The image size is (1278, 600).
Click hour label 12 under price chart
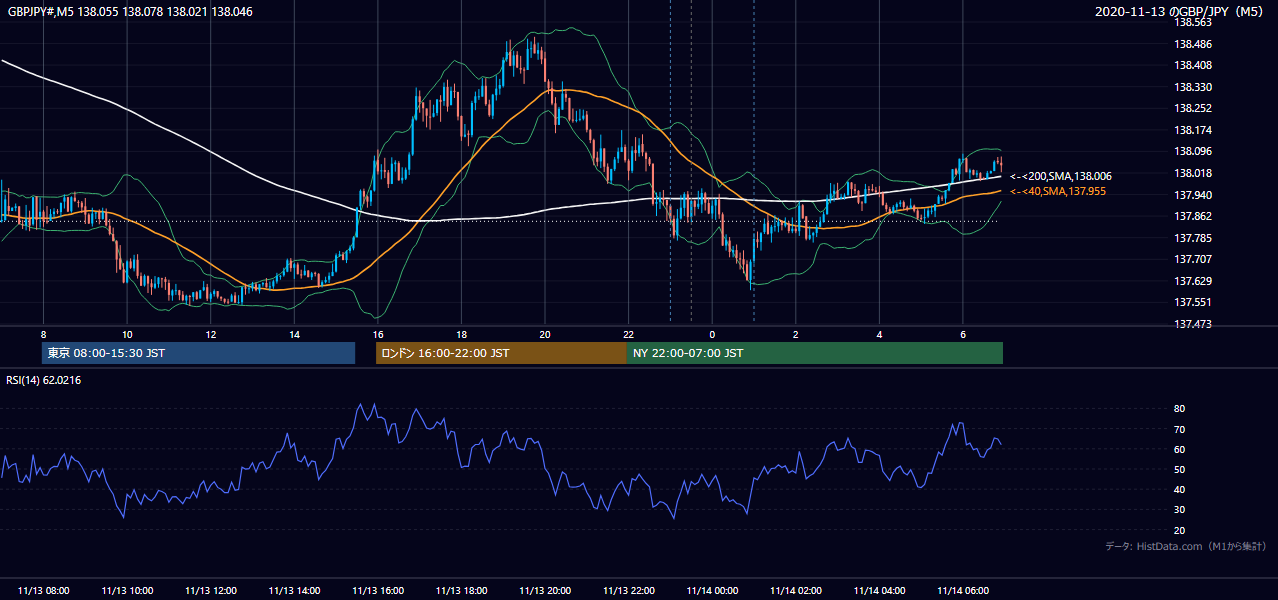pyautogui.click(x=211, y=334)
